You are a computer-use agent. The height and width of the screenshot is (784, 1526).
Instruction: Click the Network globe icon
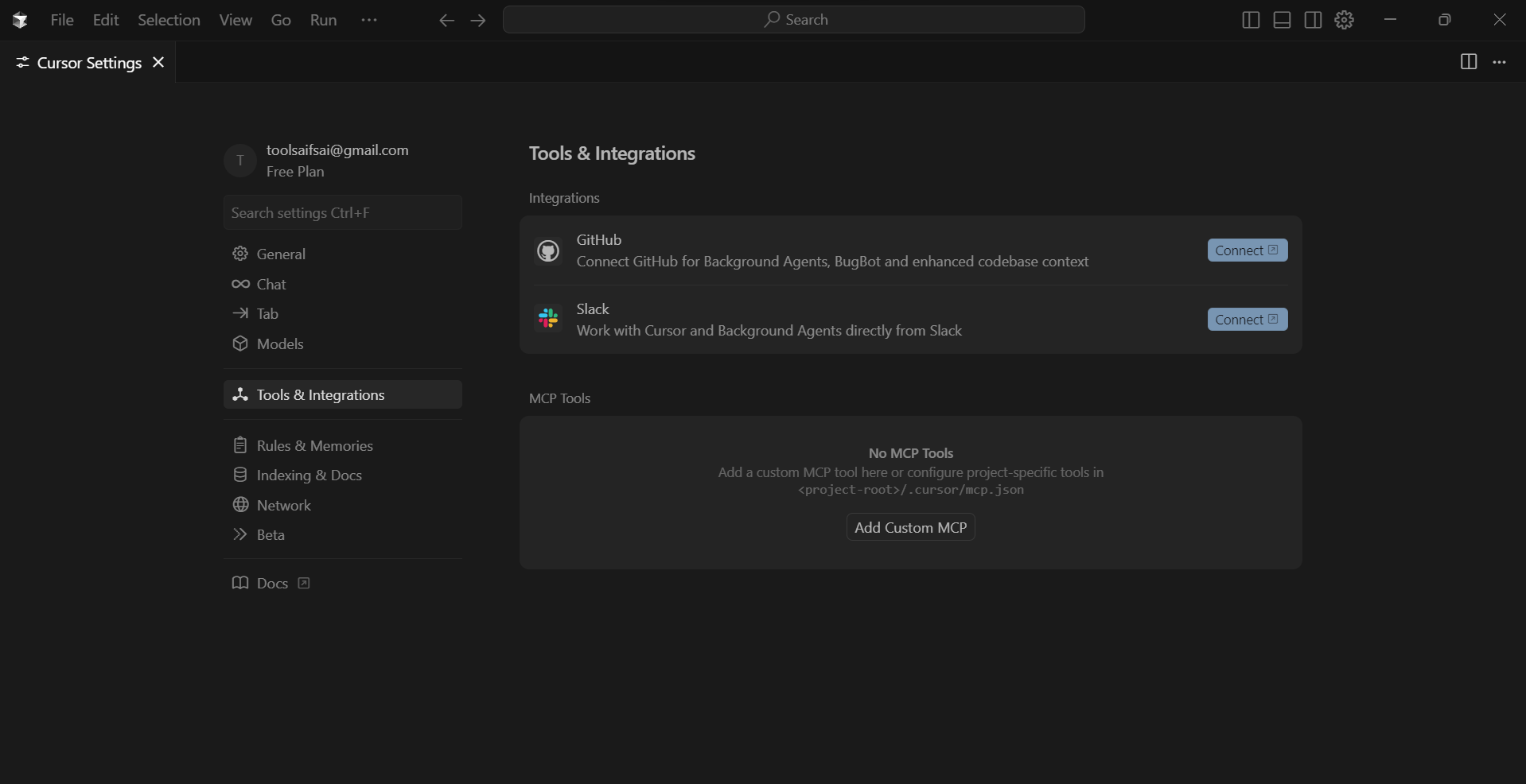point(240,505)
